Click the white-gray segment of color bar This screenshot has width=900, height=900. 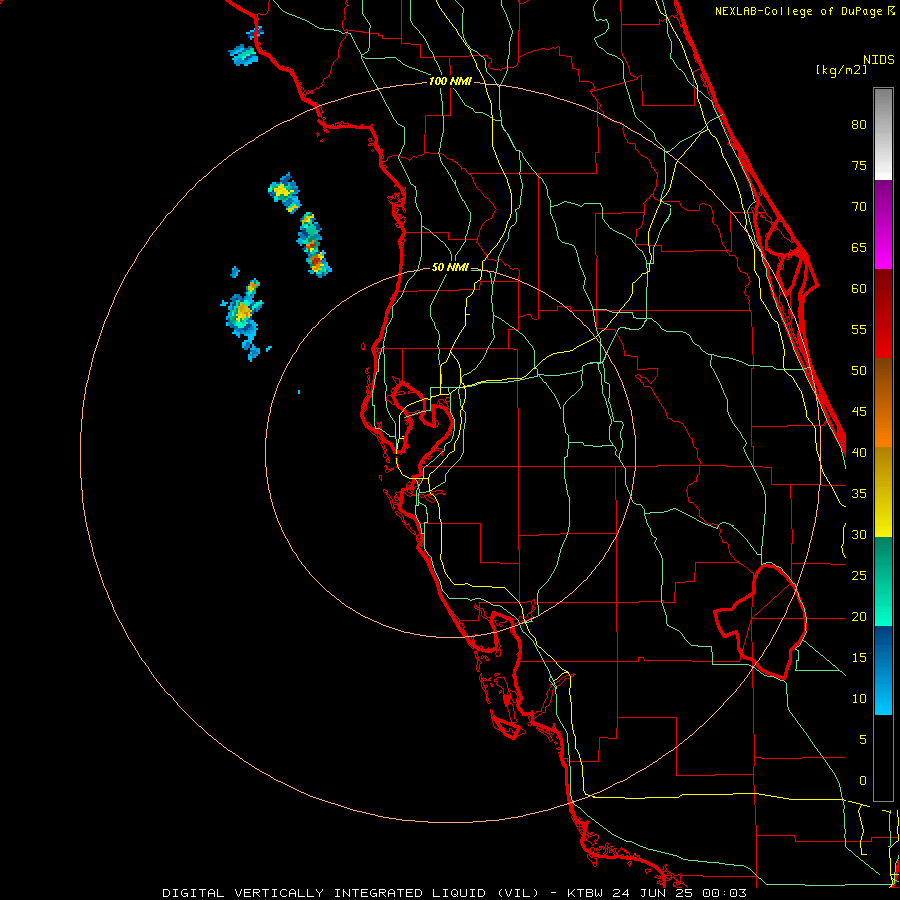coord(883,134)
